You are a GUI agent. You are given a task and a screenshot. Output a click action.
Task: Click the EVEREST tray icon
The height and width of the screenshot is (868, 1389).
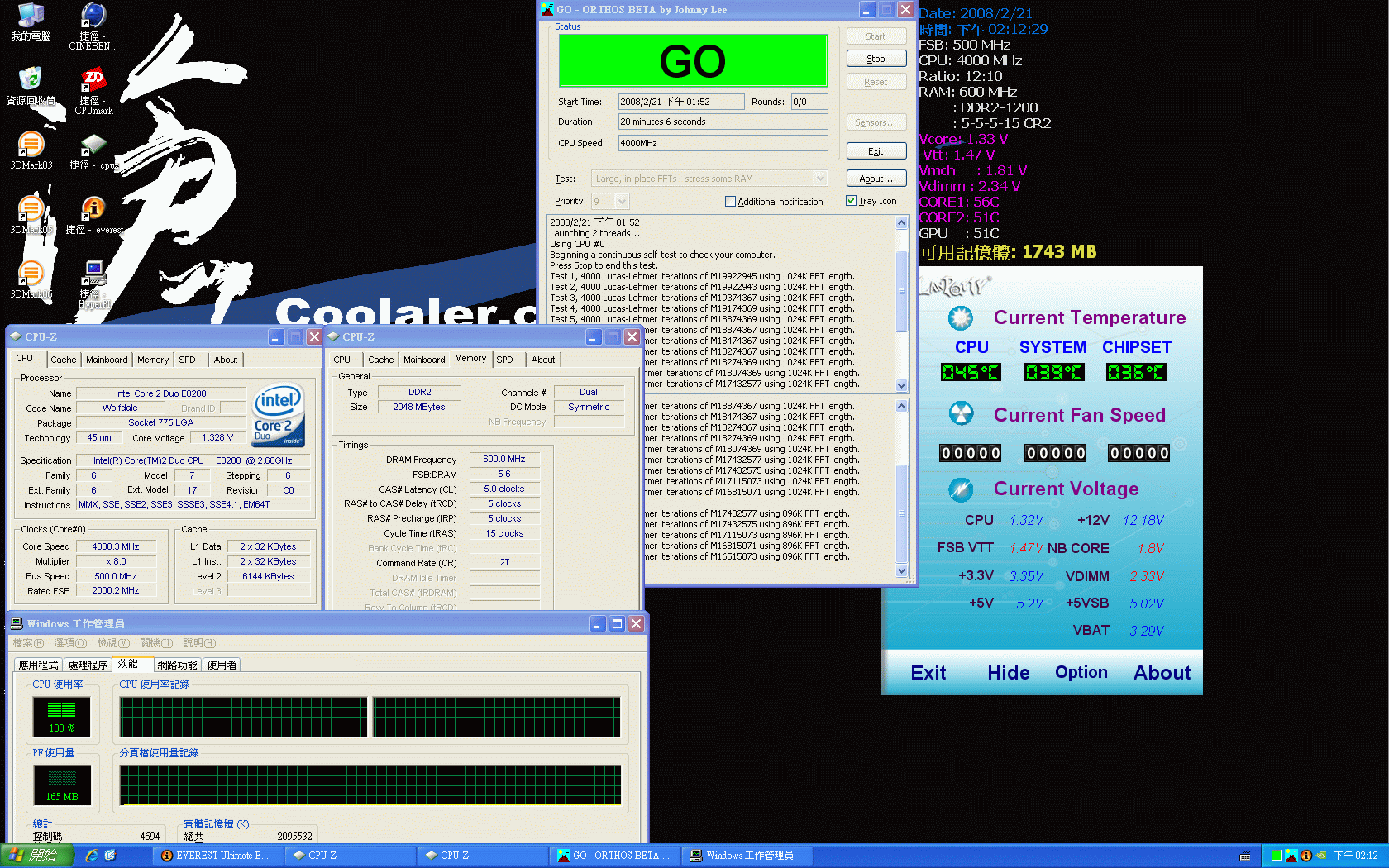(x=1305, y=856)
